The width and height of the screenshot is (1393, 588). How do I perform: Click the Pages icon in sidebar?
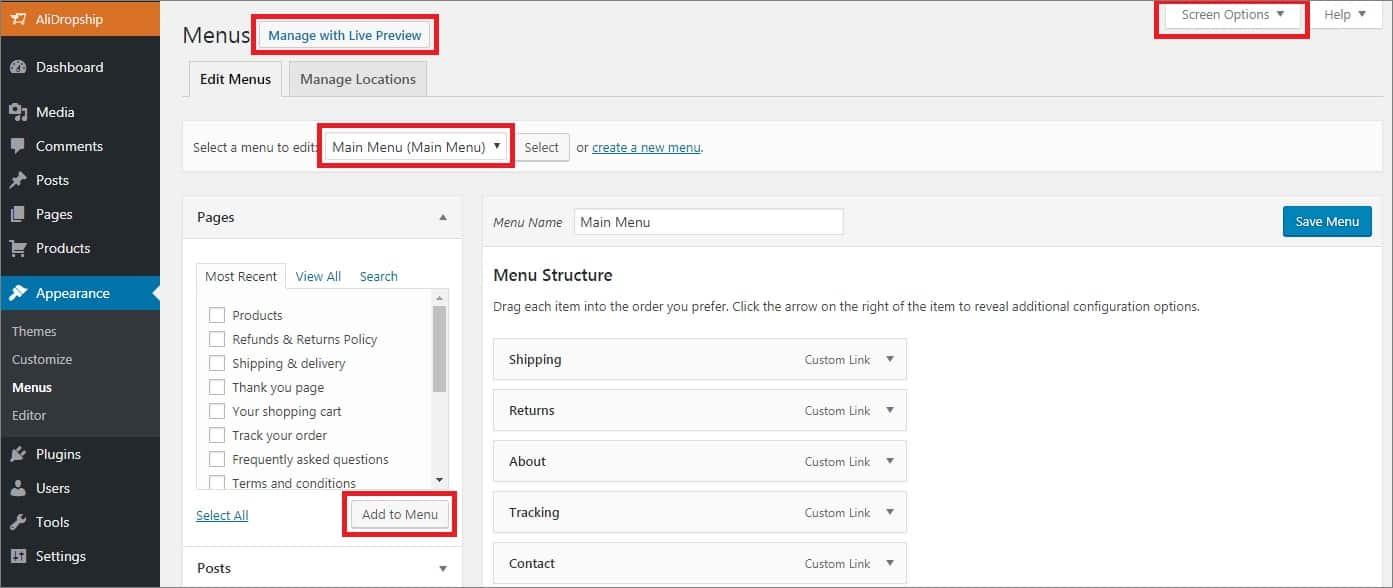click(x=18, y=214)
